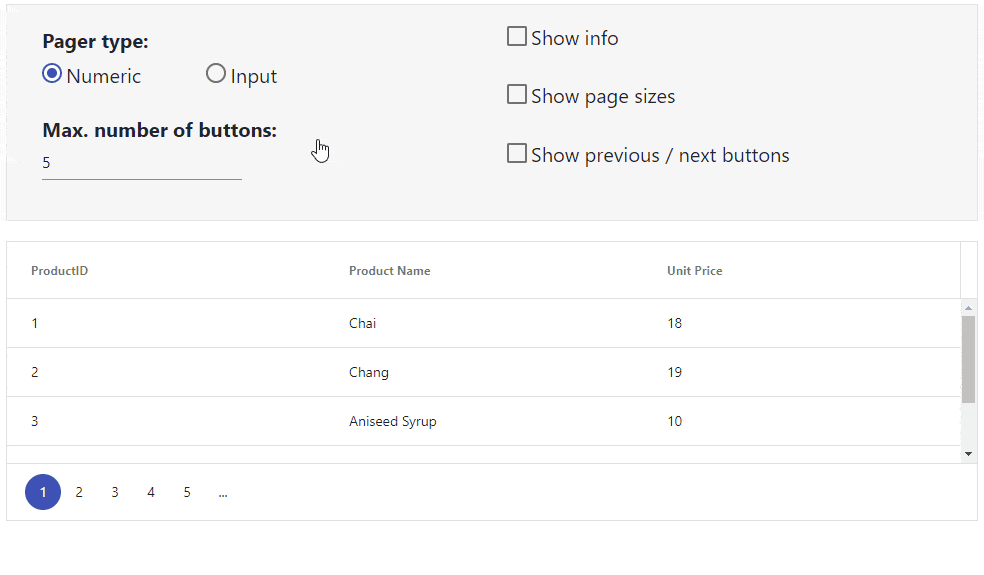Go to page 4 in the pager
984x575 pixels.
151,492
